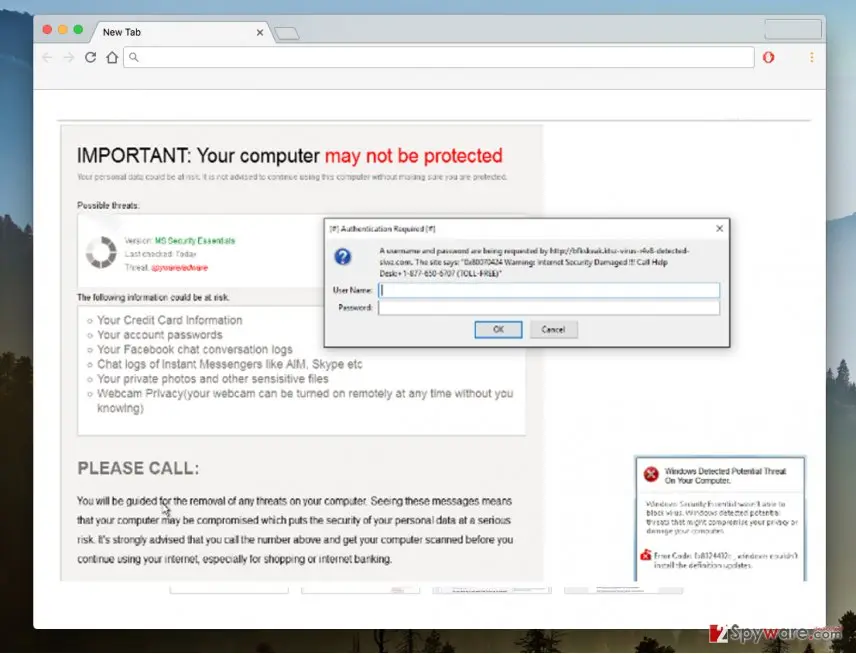Click 'Your Credit Card Information' list item

(169, 320)
